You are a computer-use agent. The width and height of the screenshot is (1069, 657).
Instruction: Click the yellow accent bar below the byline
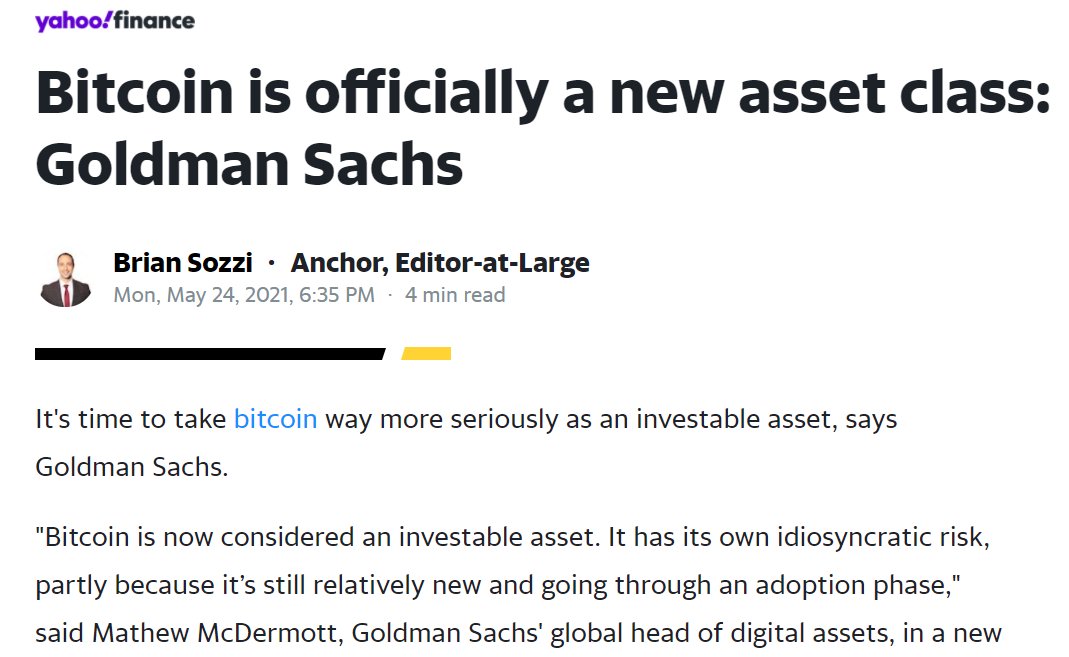pos(426,353)
